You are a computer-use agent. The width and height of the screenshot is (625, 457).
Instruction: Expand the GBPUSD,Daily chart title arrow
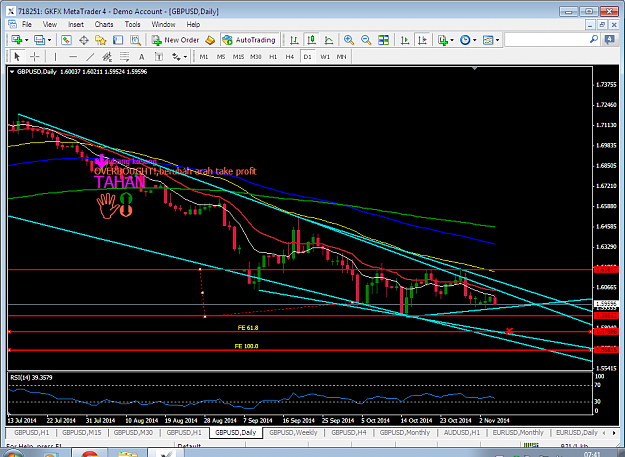coord(12,72)
